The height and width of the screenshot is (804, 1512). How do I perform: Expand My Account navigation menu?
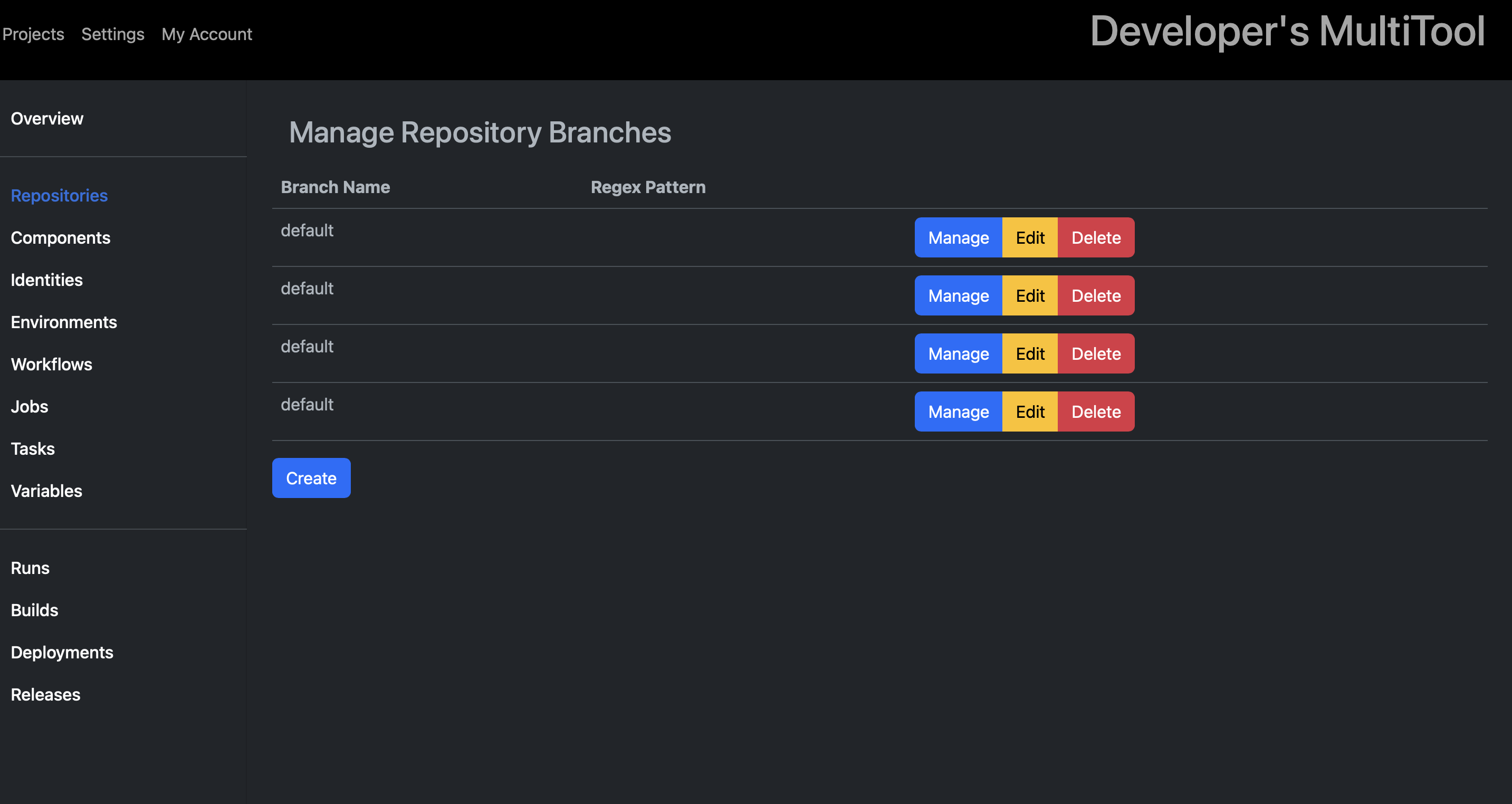coord(206,33)
